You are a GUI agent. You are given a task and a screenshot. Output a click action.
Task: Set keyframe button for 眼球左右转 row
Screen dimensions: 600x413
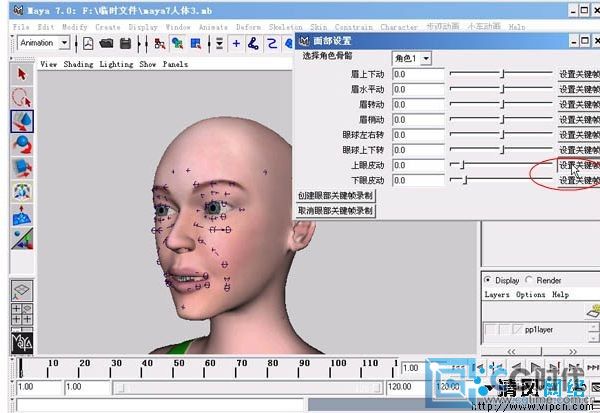579,135
